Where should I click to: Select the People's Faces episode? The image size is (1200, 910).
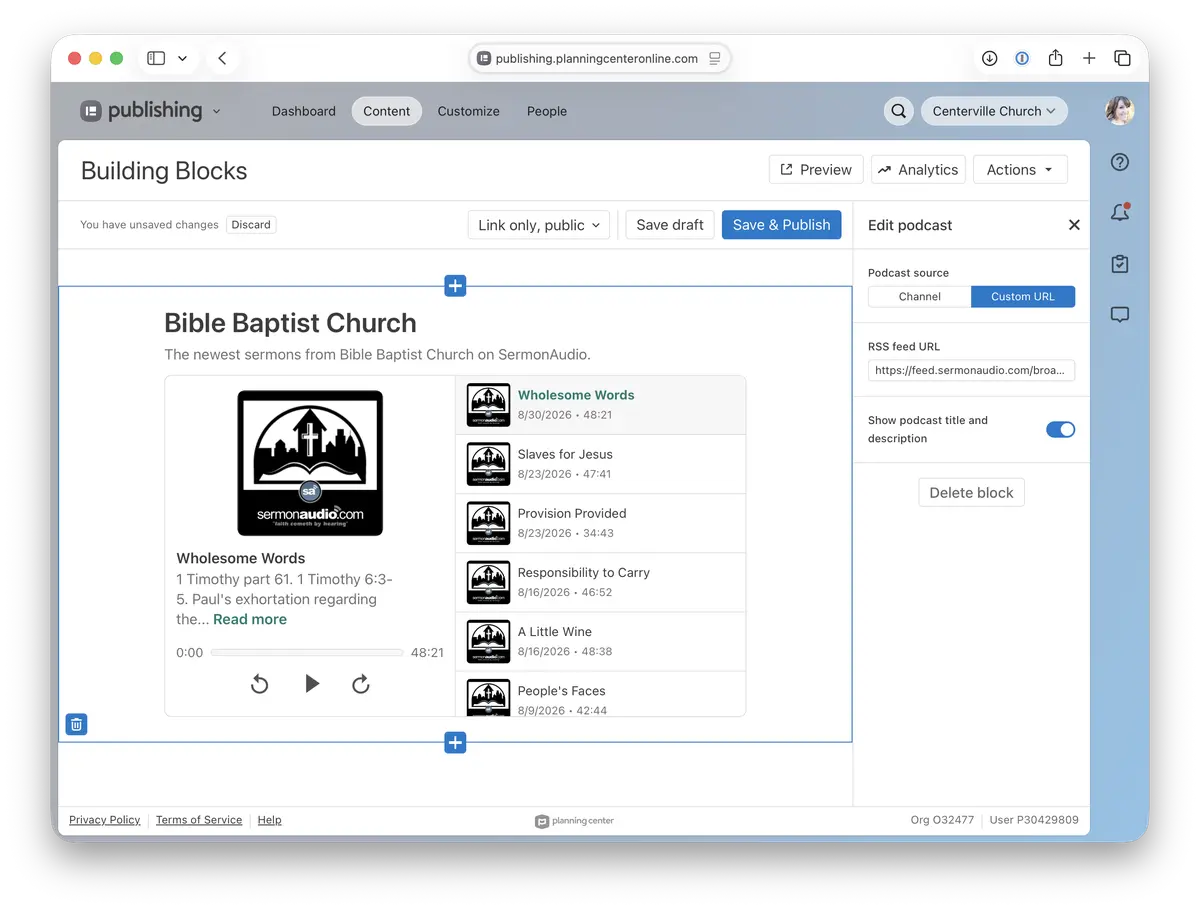[x=601, y=694]
